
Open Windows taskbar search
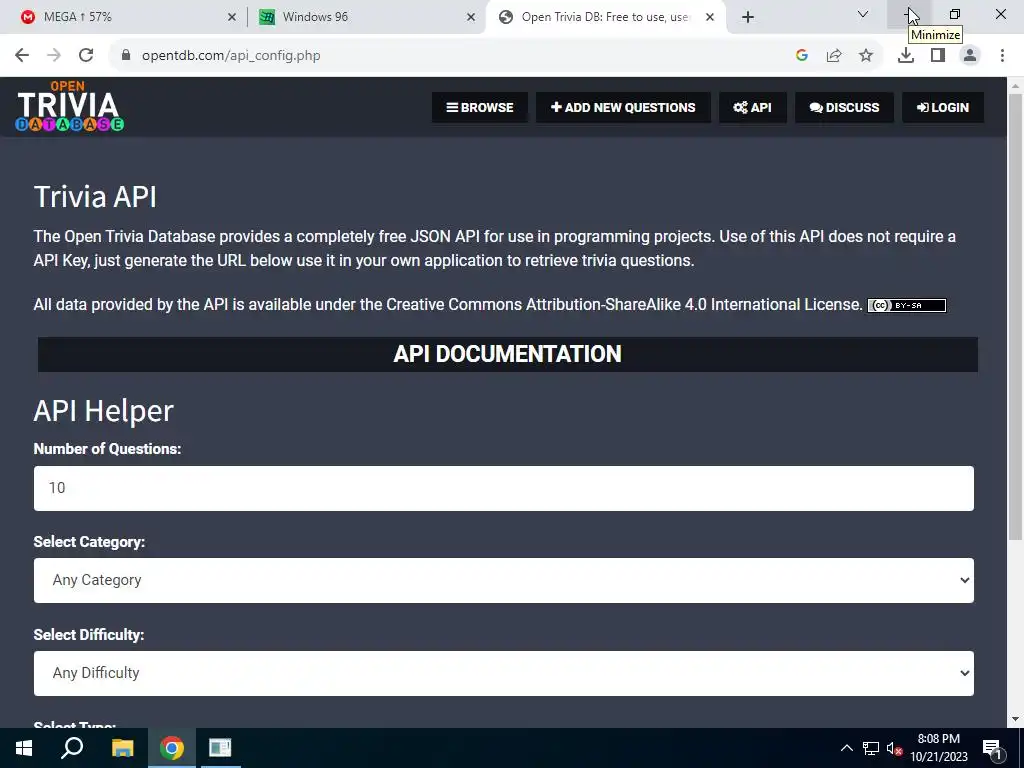(72, 748)
